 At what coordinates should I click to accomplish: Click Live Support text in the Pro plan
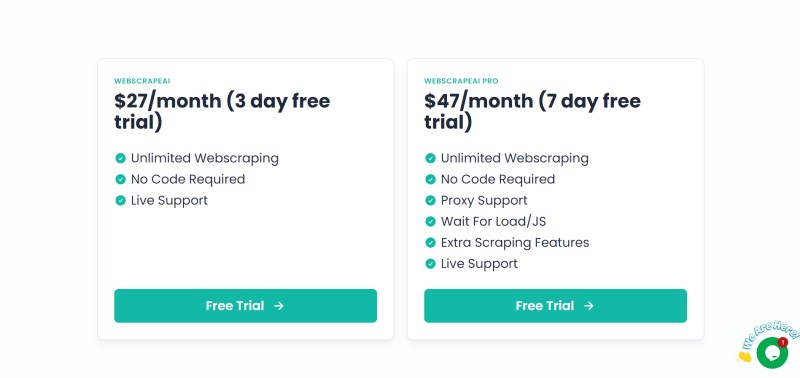point(479,264)
